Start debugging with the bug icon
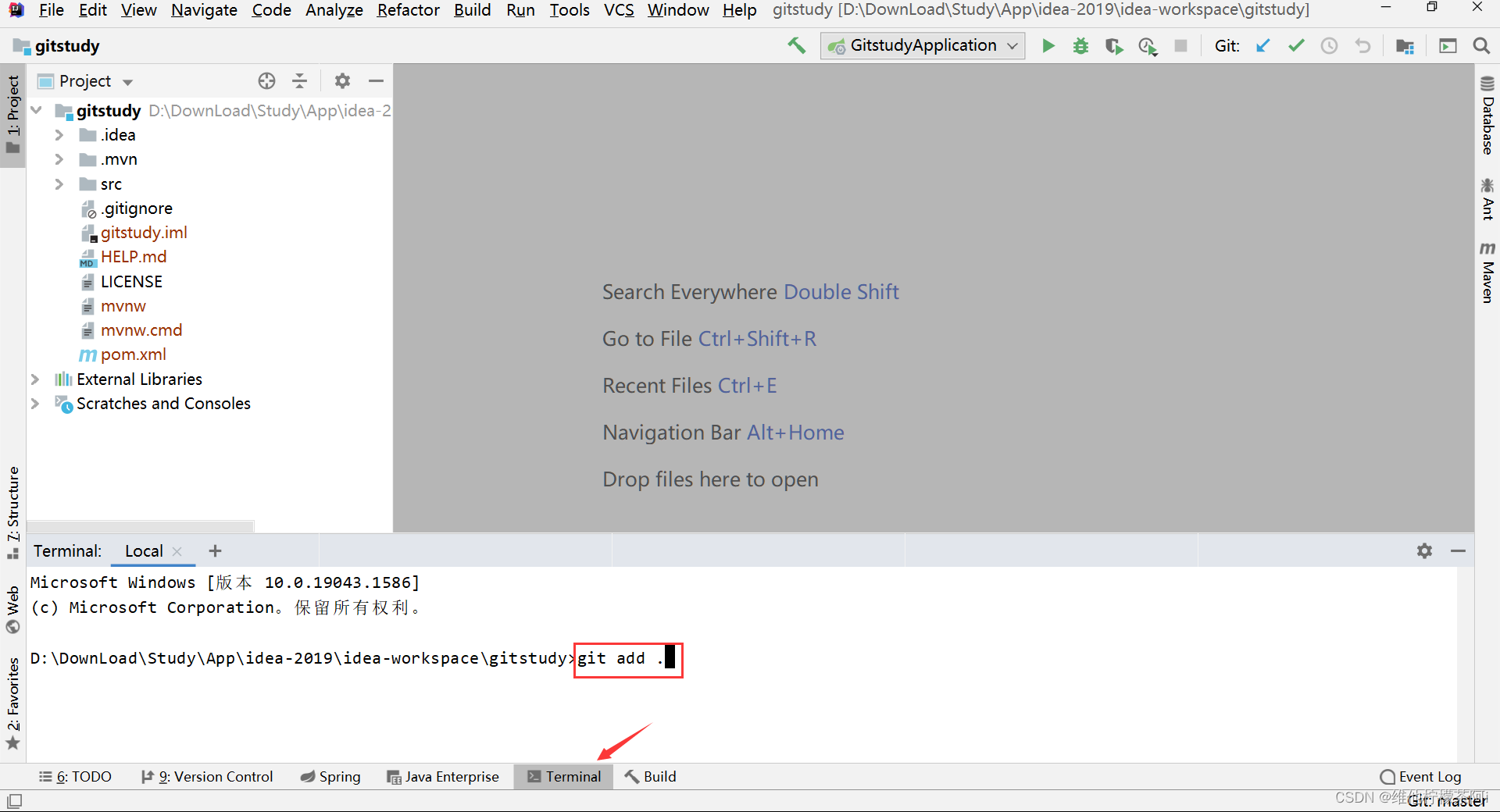 (x=1080, y=46)
